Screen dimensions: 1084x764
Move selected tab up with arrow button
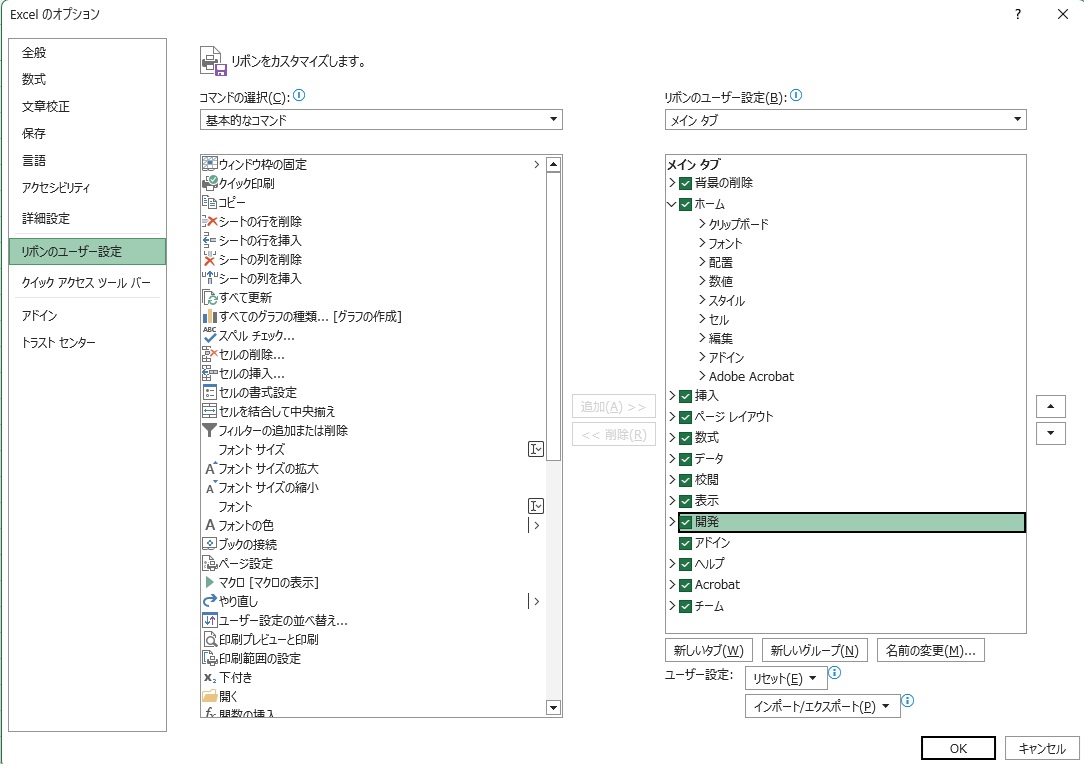click(1051, 406)
